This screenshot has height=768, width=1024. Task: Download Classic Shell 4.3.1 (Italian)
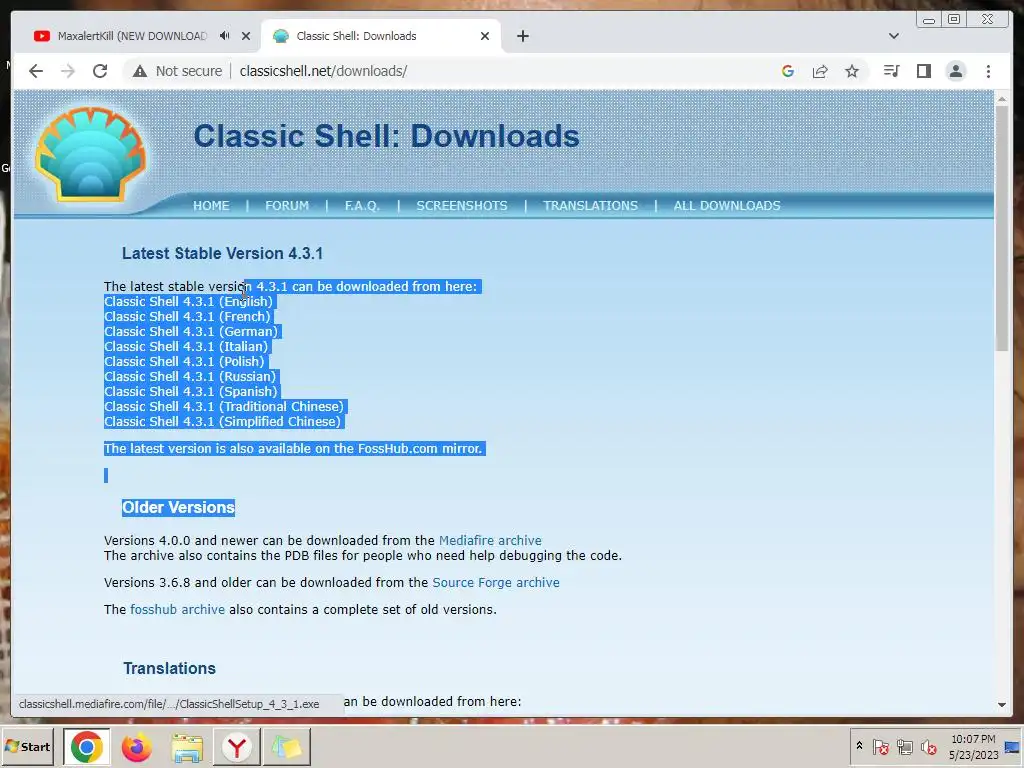pyautogui.click(x=186, y=347)
